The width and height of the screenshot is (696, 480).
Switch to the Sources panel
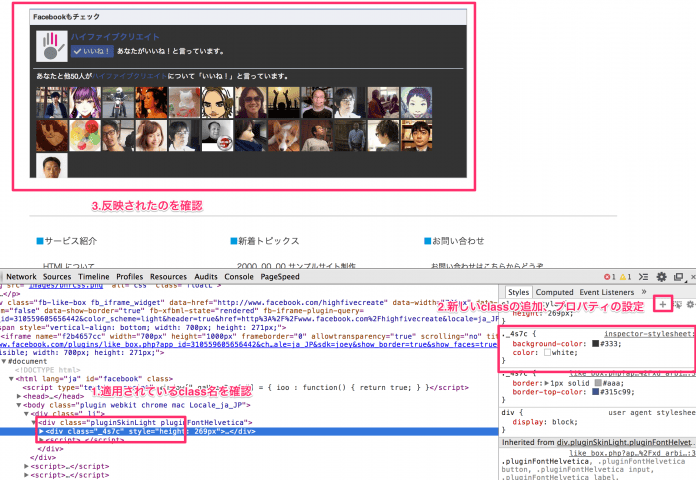[x=57, y=277]
